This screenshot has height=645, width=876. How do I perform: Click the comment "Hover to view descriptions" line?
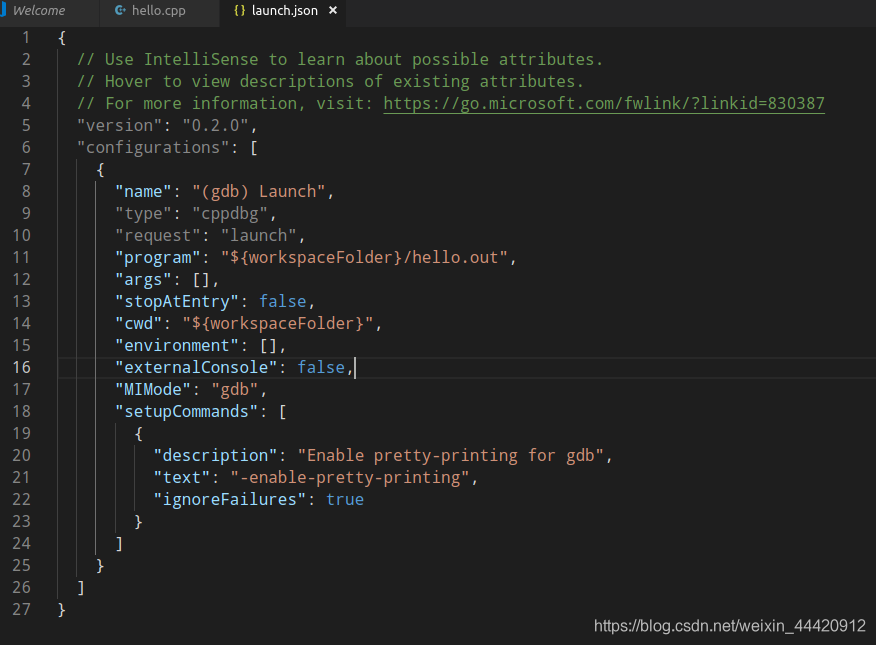330,82
